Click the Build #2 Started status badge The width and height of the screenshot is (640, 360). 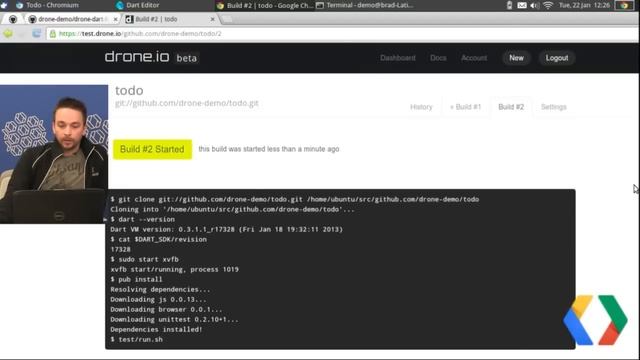(x=152, y=149)
